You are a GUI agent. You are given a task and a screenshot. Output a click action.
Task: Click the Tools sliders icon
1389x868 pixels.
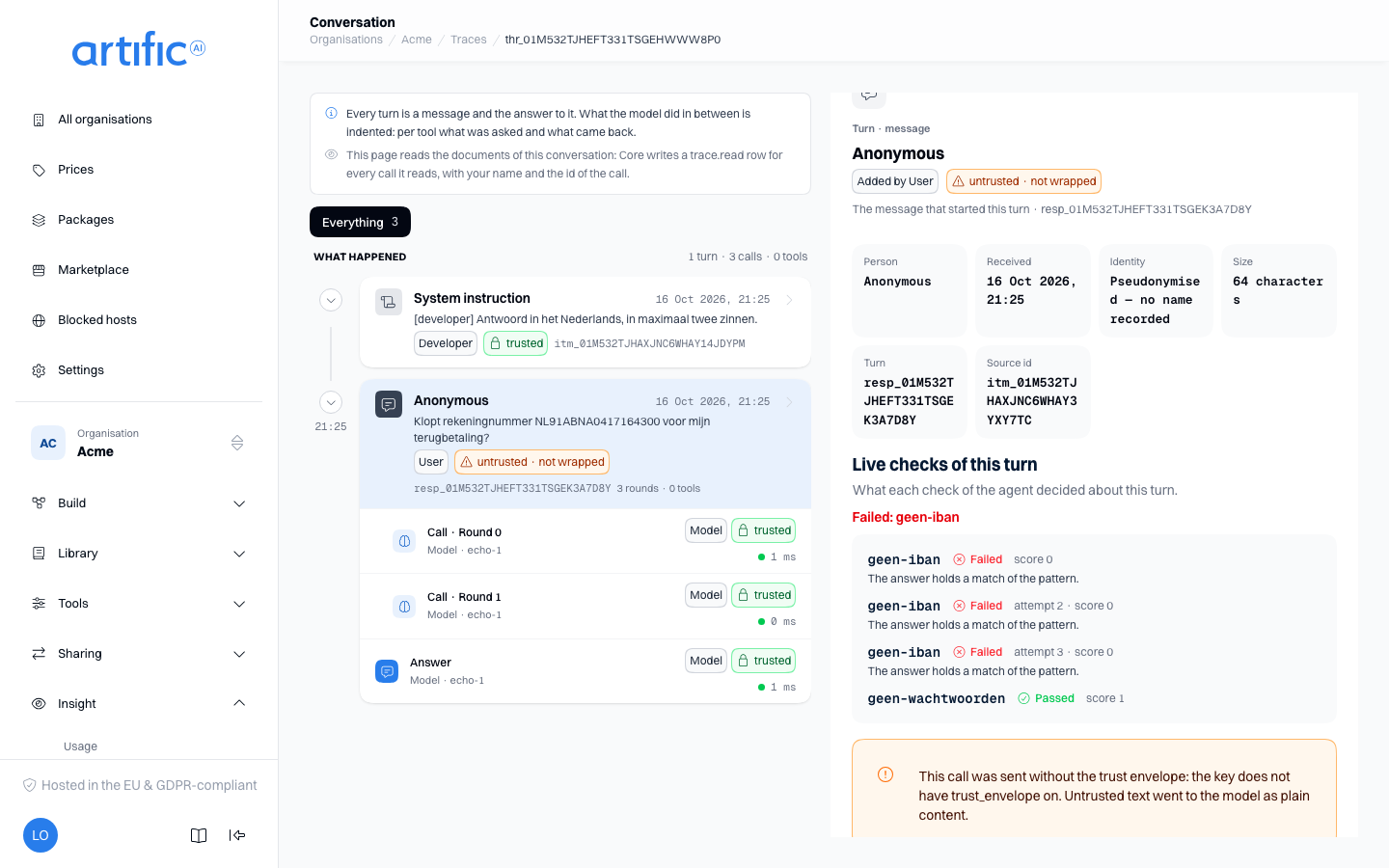[39, 604]
